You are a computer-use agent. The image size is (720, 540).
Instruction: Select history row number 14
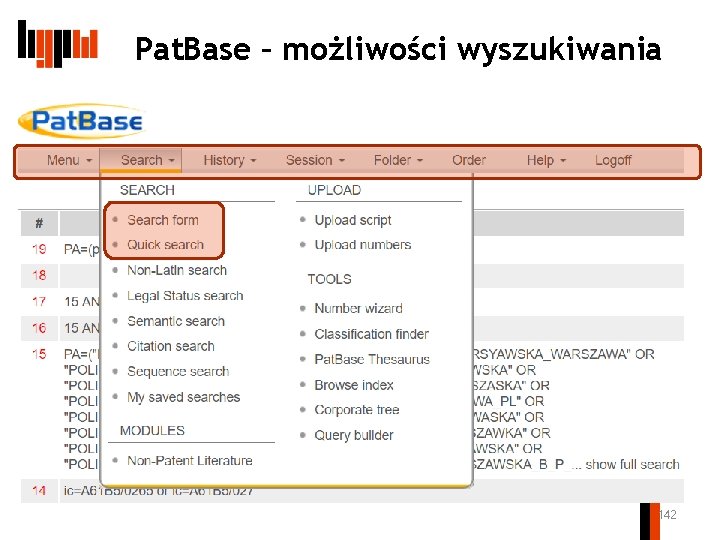coord(39,490)
